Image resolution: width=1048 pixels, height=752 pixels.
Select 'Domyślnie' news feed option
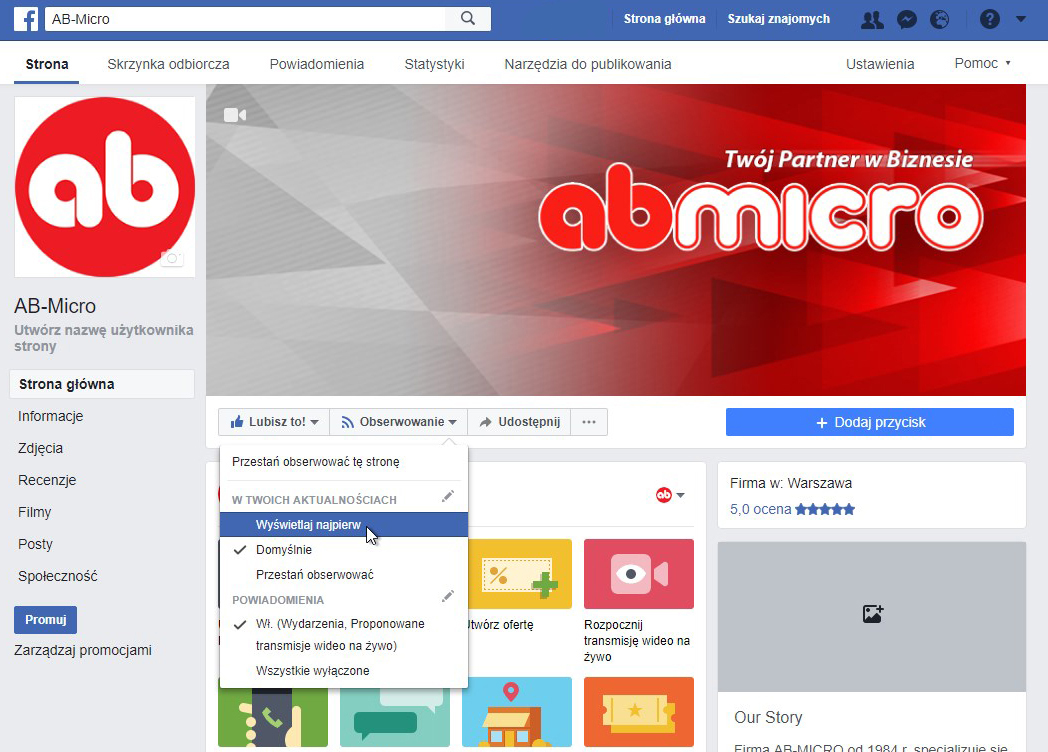click(344, 549)
